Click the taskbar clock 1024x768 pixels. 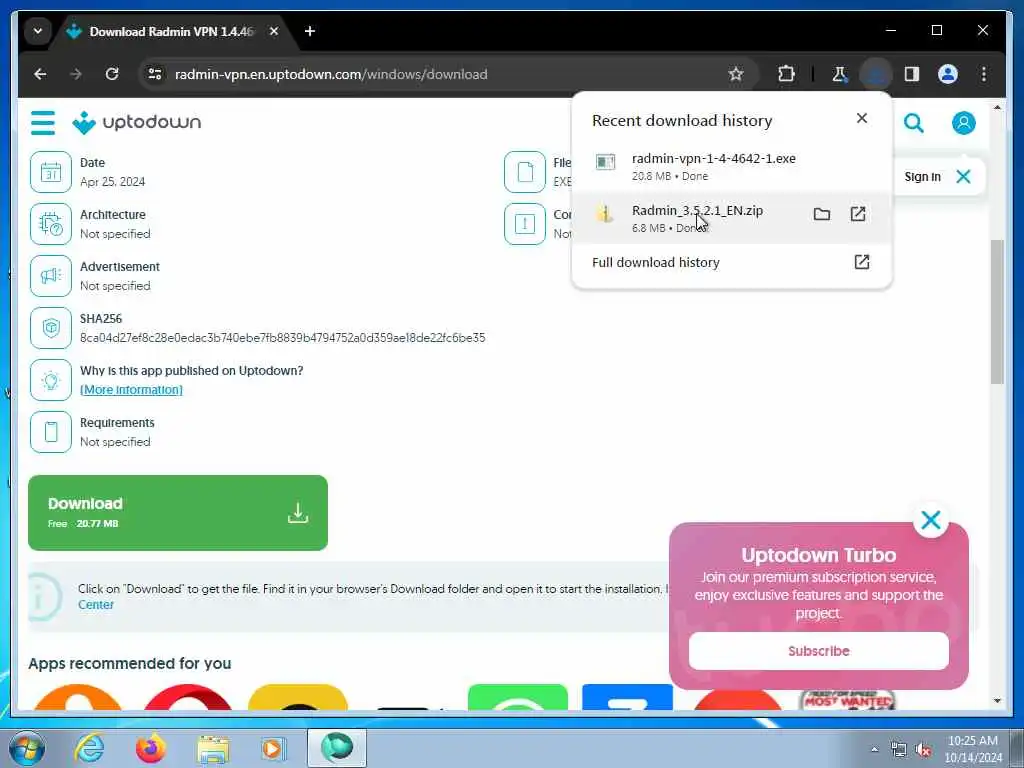tap(973, 749)
